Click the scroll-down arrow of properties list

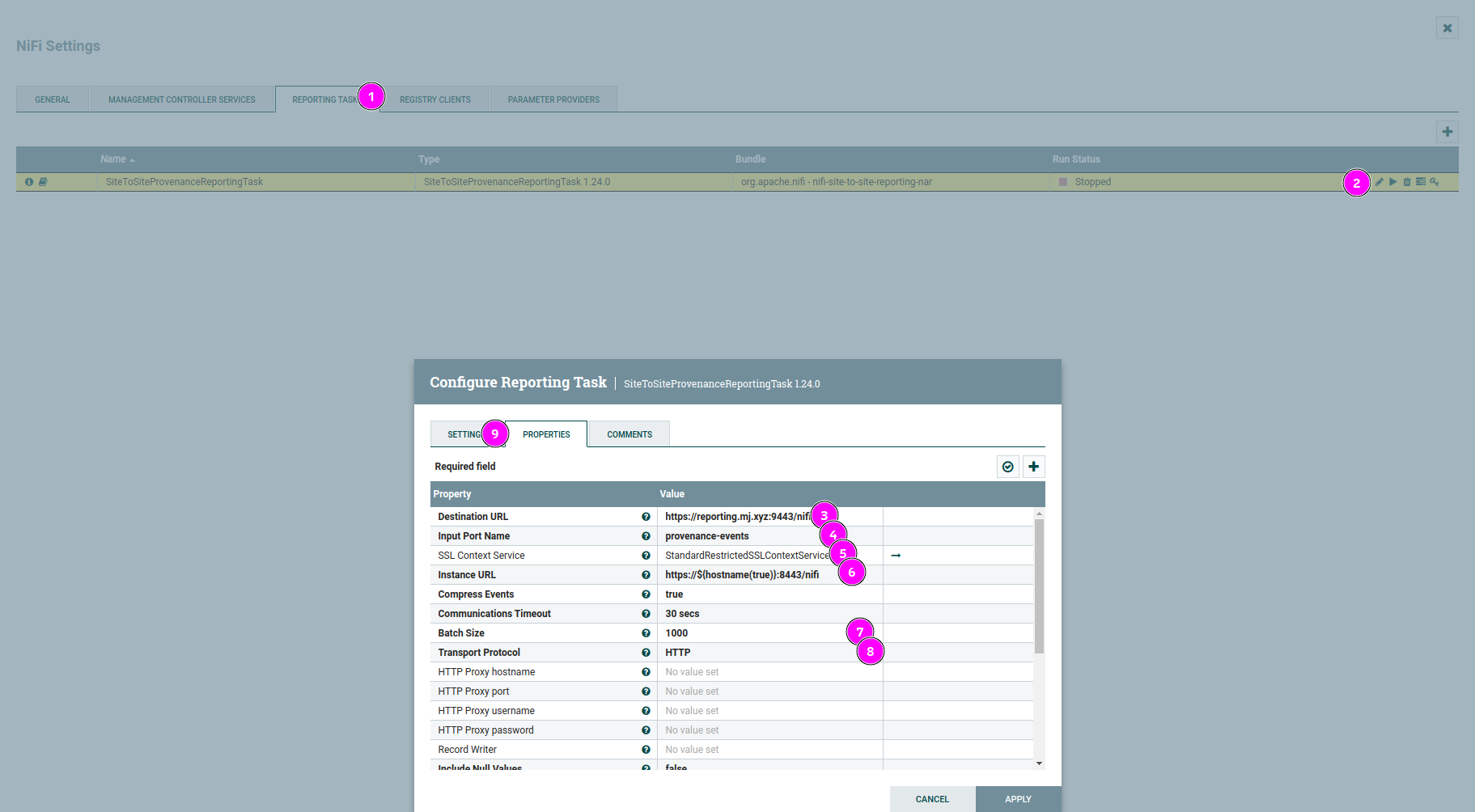1039,763
